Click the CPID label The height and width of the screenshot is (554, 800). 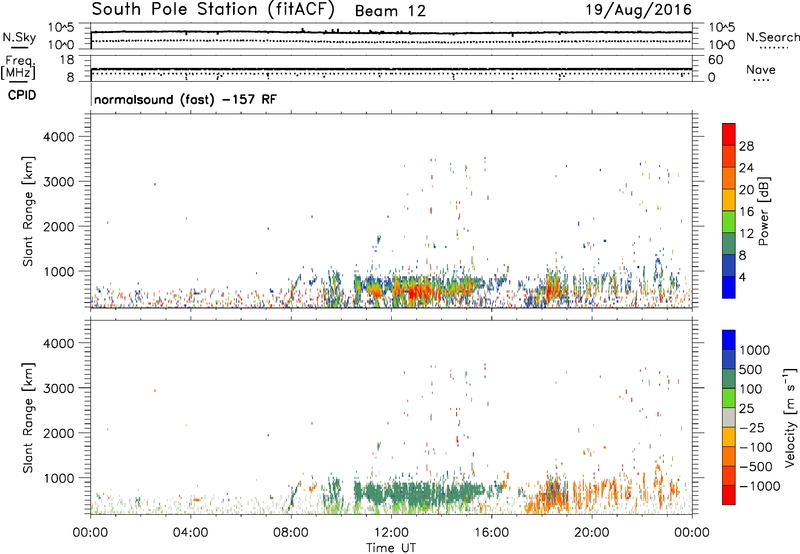click(x=21, y=95)
